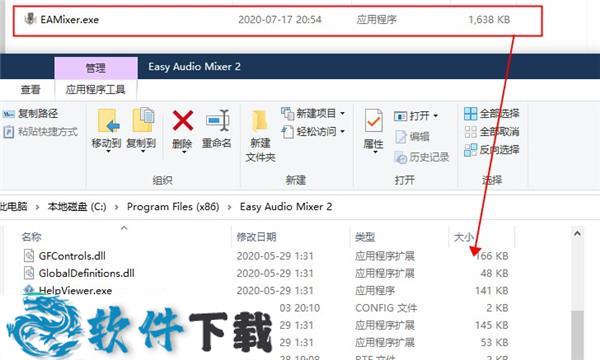Click the red X 删除 icon
This screenshot has width=600, height=360.
pyautogui.click(x=183, y=121)
